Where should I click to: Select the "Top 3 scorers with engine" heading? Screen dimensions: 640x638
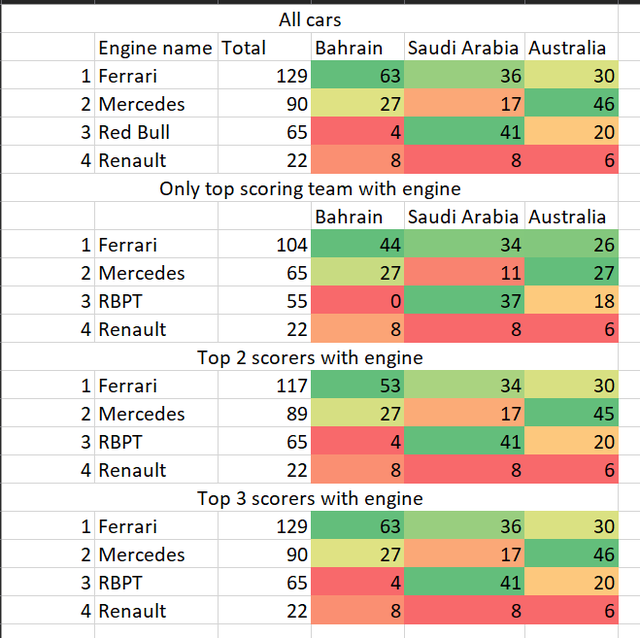310,498
